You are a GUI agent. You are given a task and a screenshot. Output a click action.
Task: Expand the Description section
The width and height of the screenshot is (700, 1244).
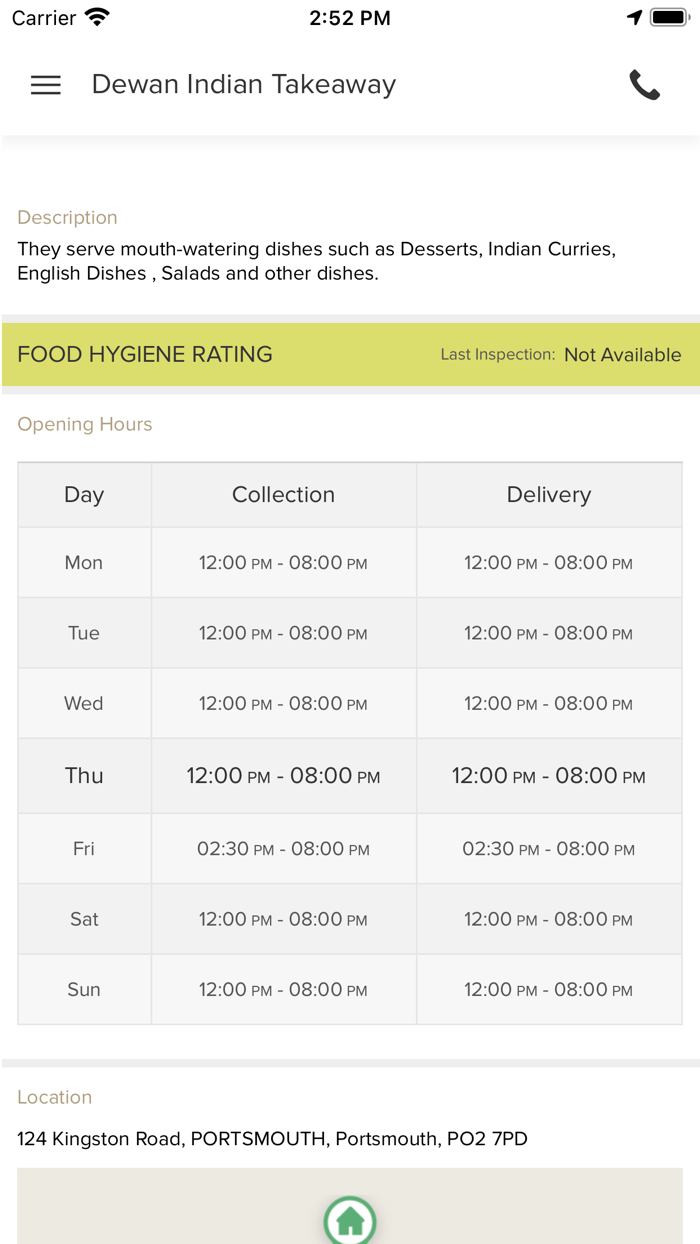pyautogui.click(x=67, y=217)
